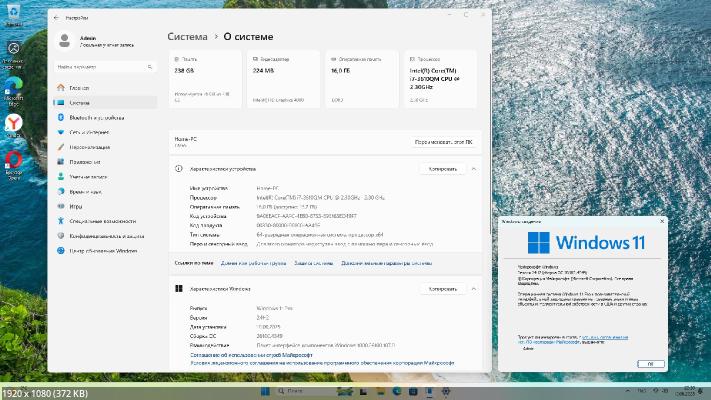Viewport: 711px width, 400px height.
Task: Open the software license terms link
Action: [322, 363]
